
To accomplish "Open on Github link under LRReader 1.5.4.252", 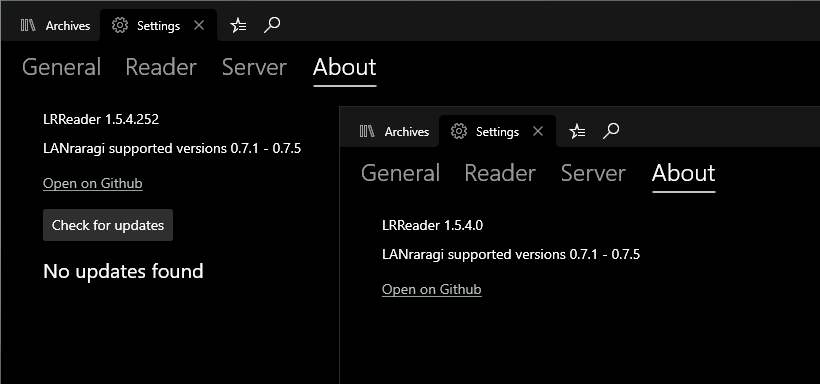I will pos(93,184).
